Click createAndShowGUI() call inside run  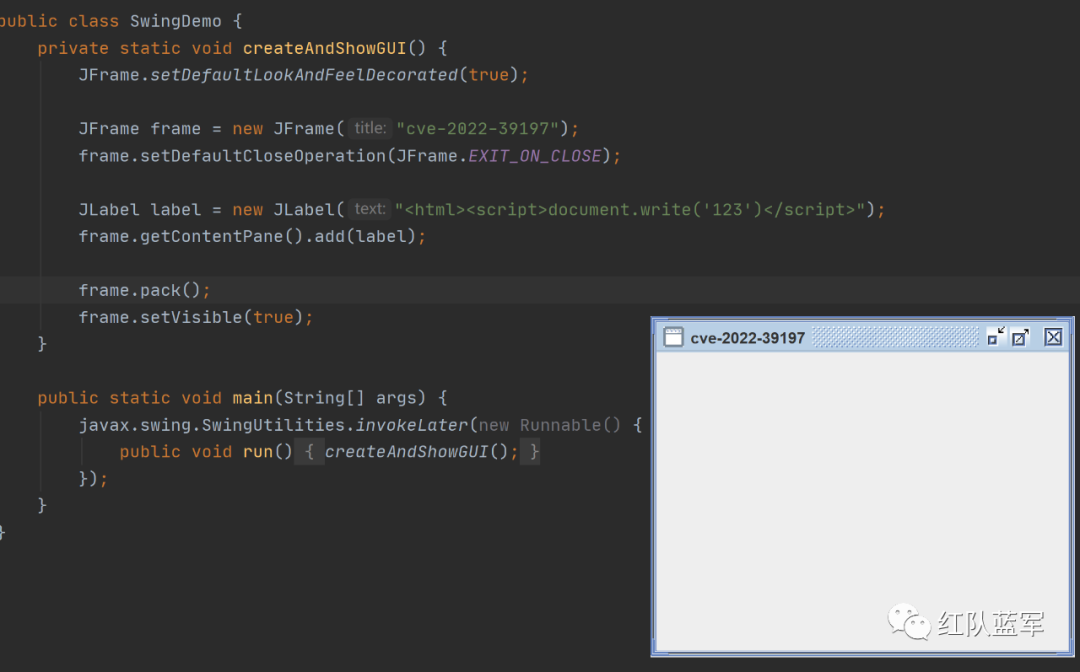[x=416, y=452]
